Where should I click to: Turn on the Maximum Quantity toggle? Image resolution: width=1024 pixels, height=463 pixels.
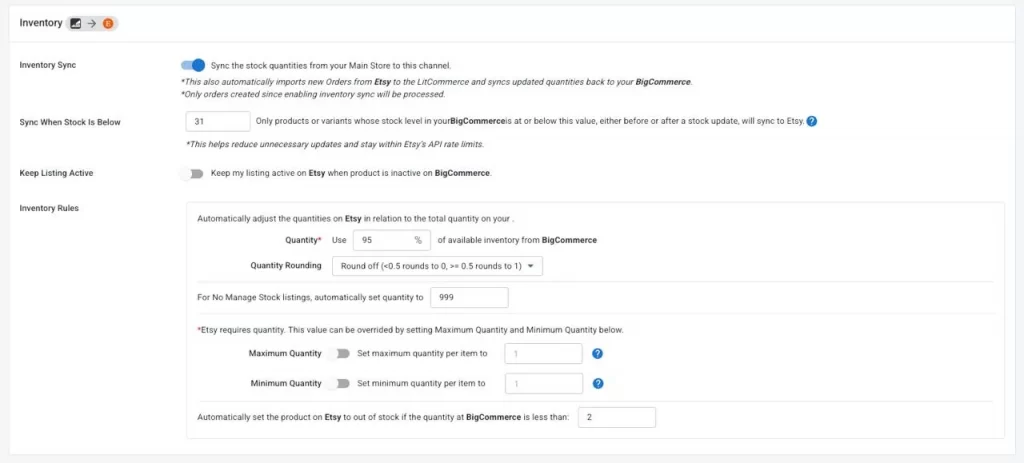pyautogui.click(x=339, y=353)
